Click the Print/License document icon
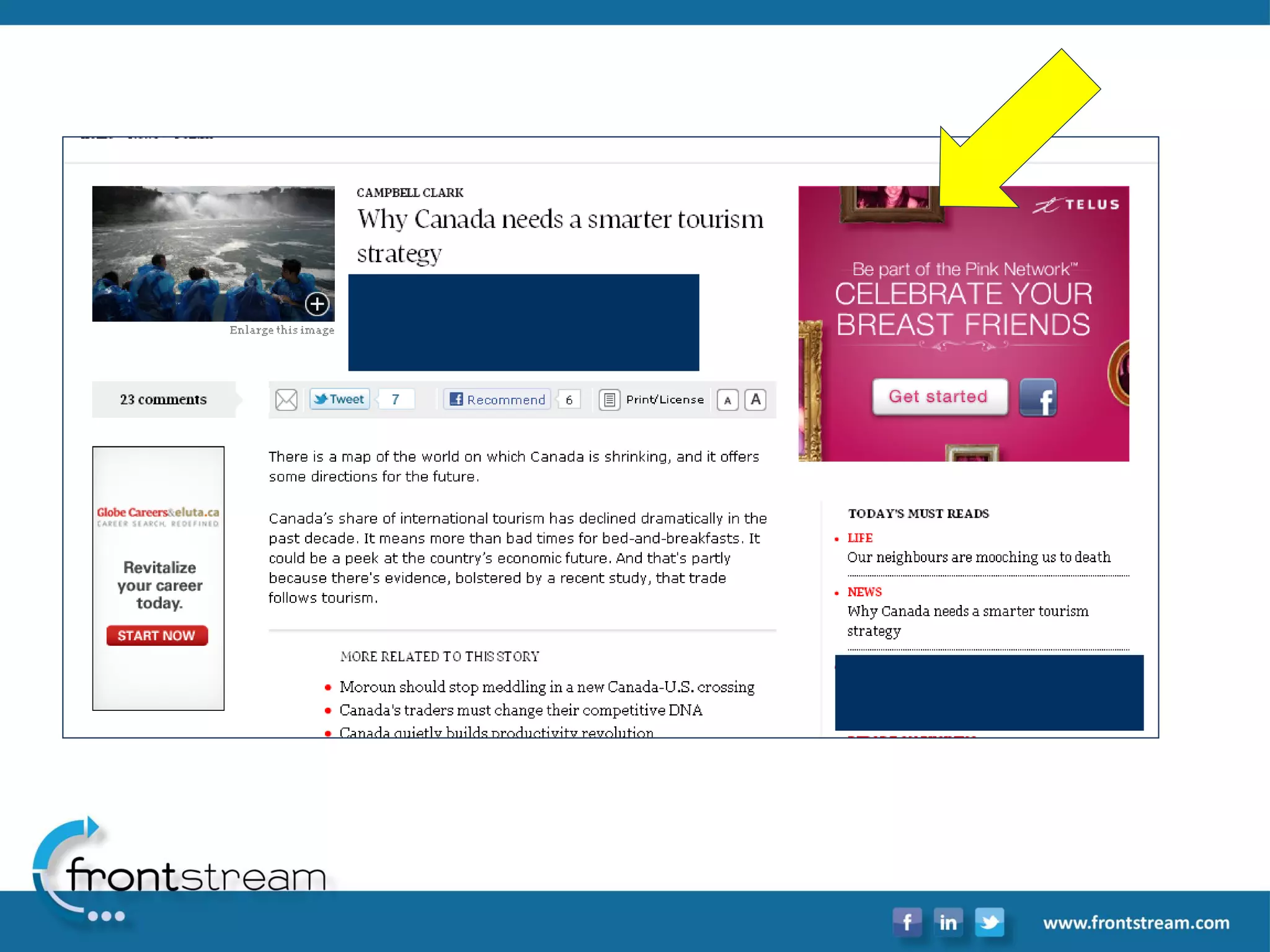 (609, 400)
